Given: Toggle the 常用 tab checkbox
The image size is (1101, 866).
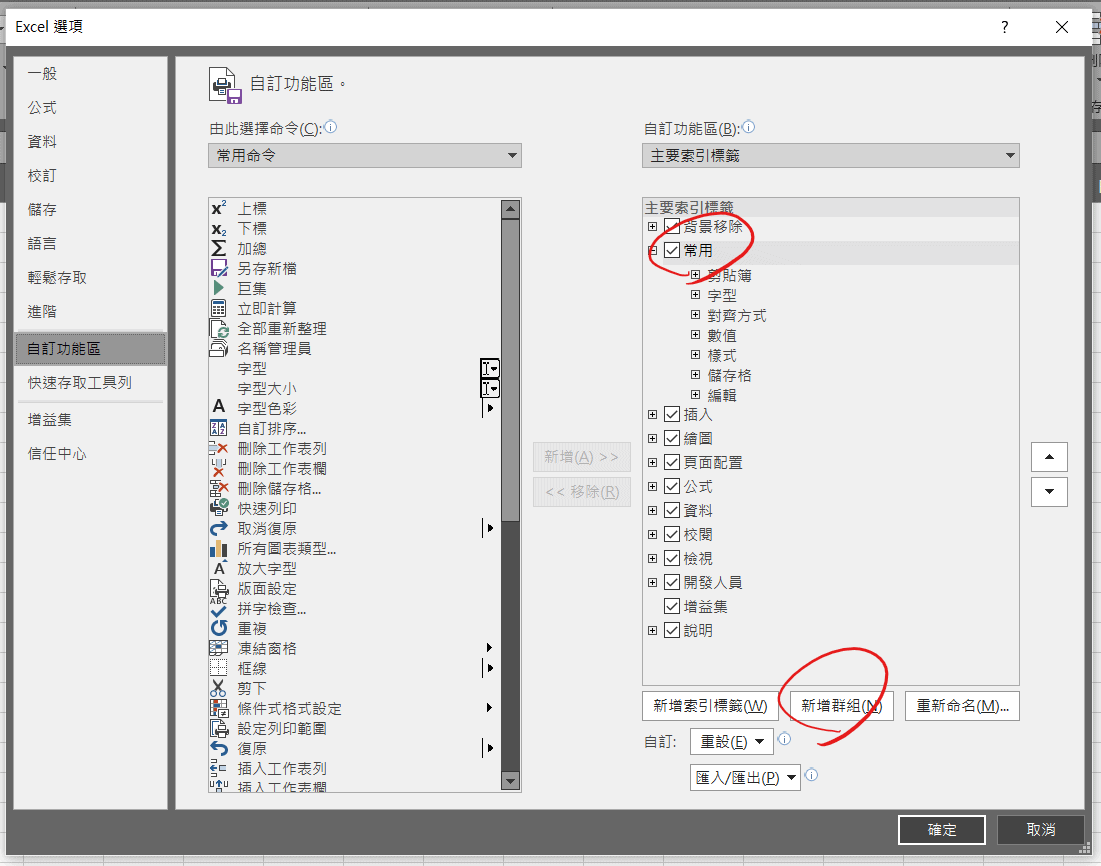Looking at the screenshot, I should tap(672, 251).
